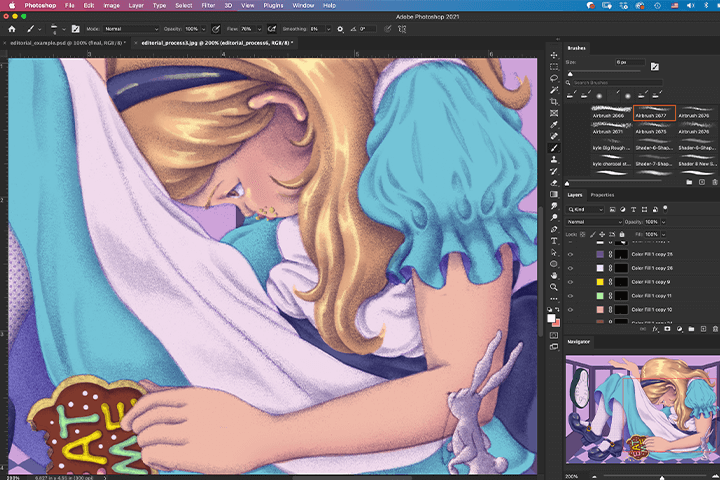Viewport: 720px width, 480px height.
Task: Open the layer style fx menu
Action: click(x=655, y=329)
